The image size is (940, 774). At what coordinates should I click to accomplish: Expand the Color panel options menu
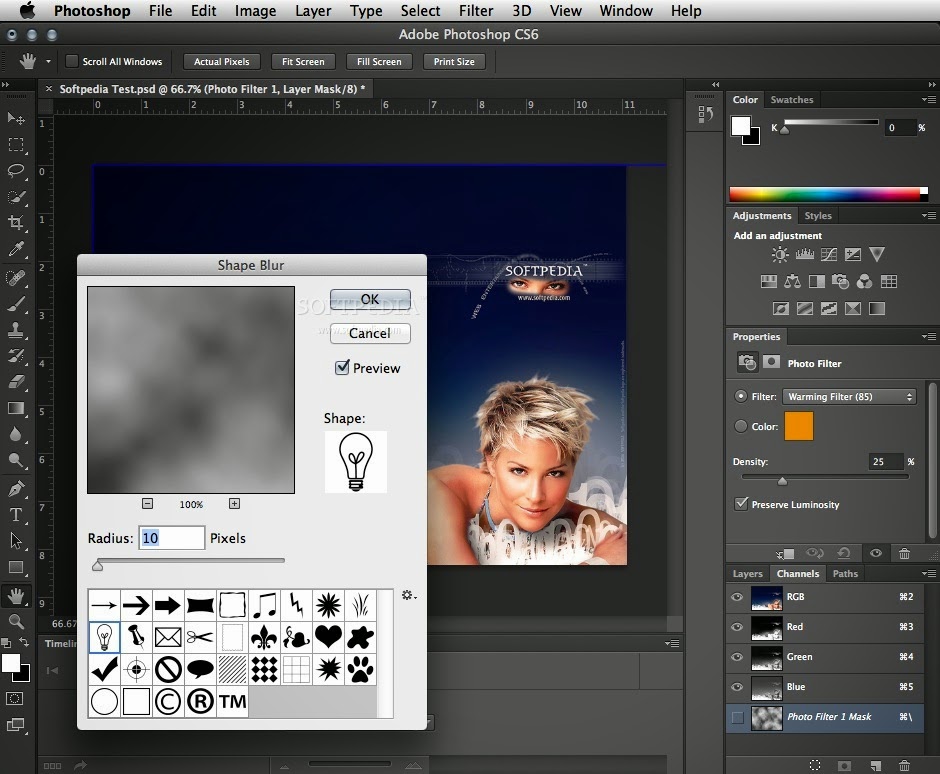[927, 100]
